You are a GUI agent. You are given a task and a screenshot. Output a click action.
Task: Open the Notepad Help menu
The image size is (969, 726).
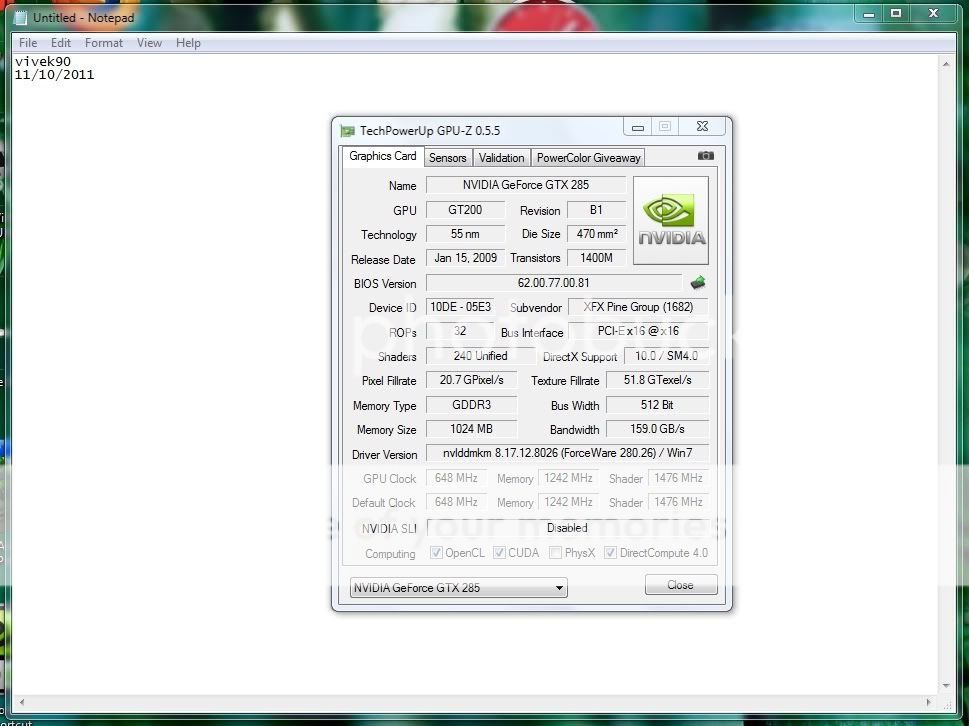point(188,43)
